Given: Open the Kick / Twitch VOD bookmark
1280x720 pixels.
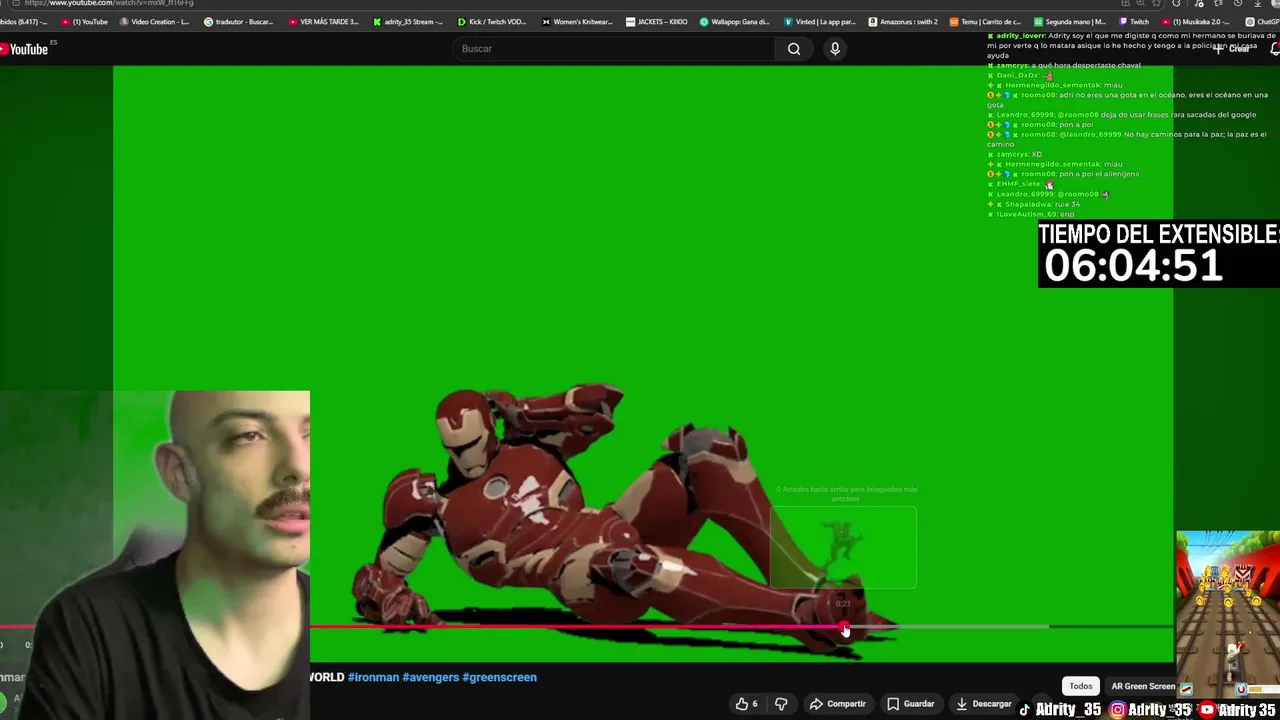Looking at the screenshot, I should tap(492, 21).
